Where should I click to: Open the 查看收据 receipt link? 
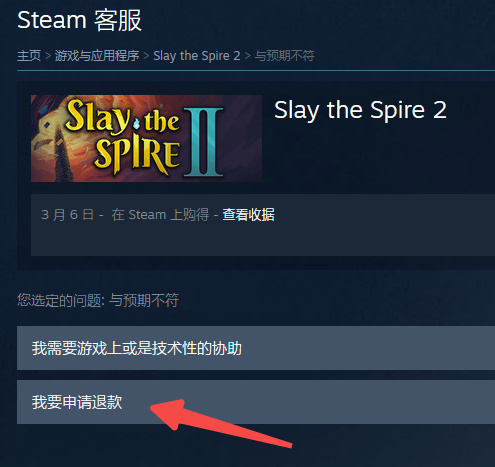point(248,215)
